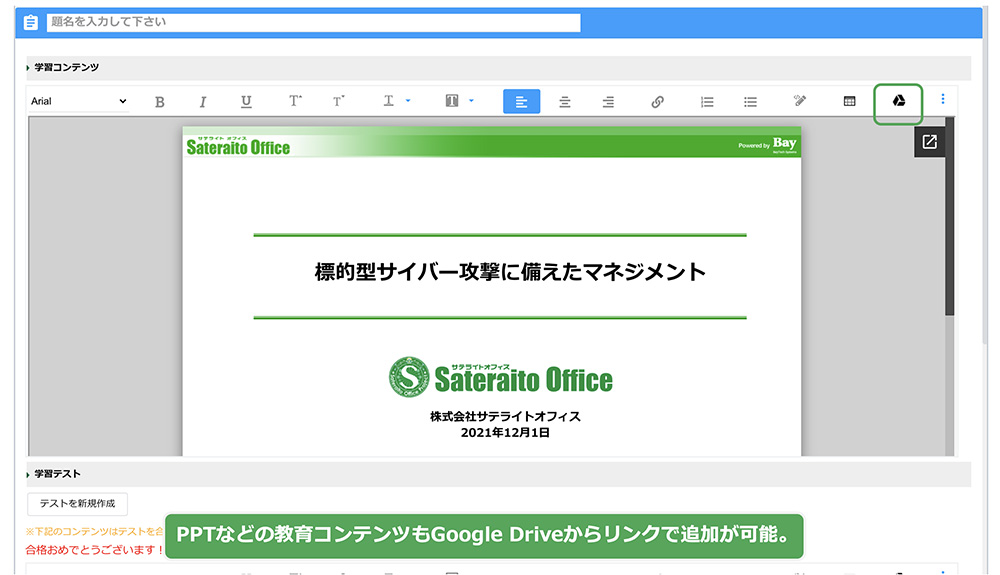
Task: Insert a table
Action: [849, 101]
